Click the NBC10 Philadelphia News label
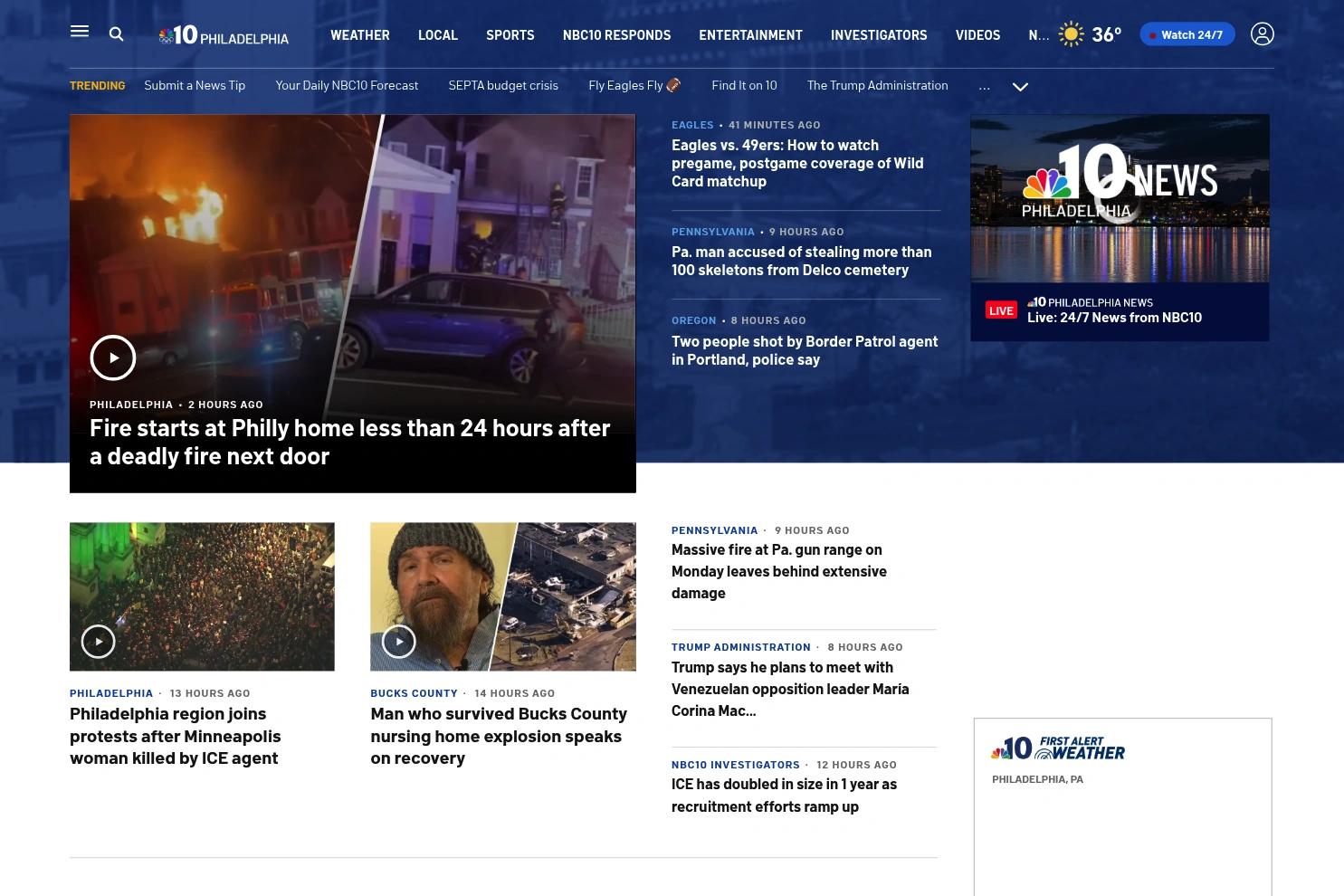This screenshot has width=1344, height=896. (x=1090, y=302)
